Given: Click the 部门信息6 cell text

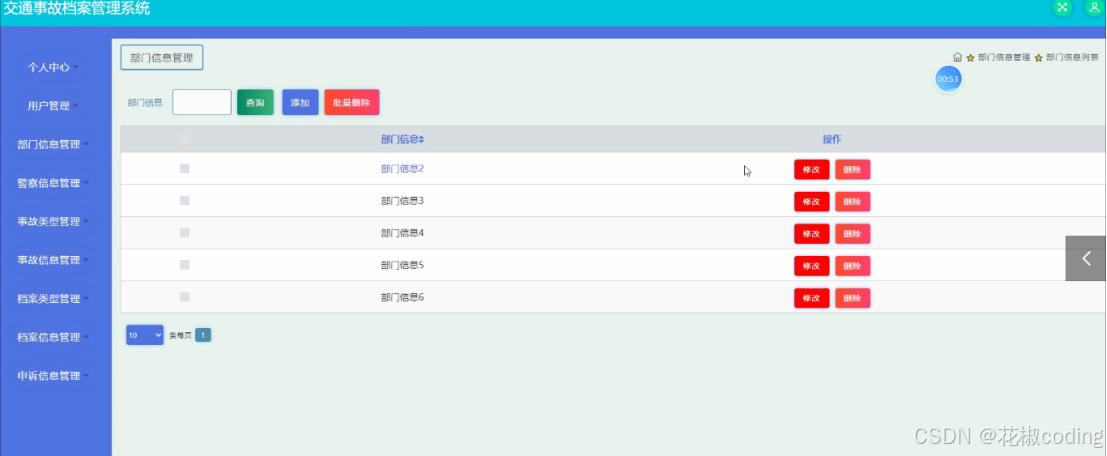Looking at the screenshot, I should pos(402,297).
